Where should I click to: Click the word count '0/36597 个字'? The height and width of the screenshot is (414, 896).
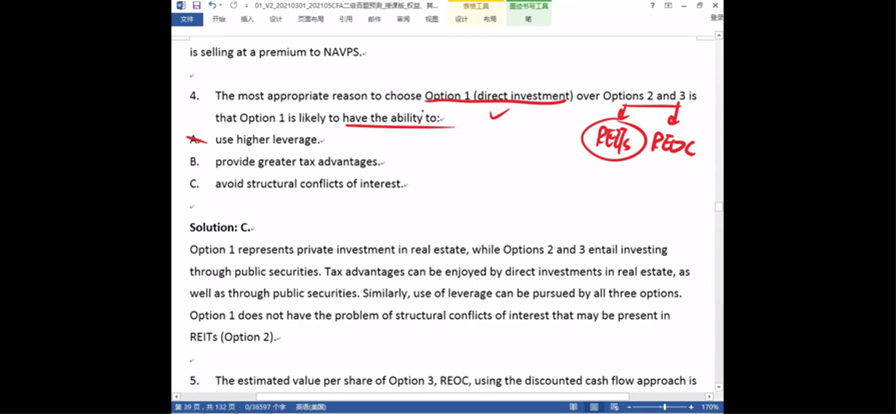(265, 407)
